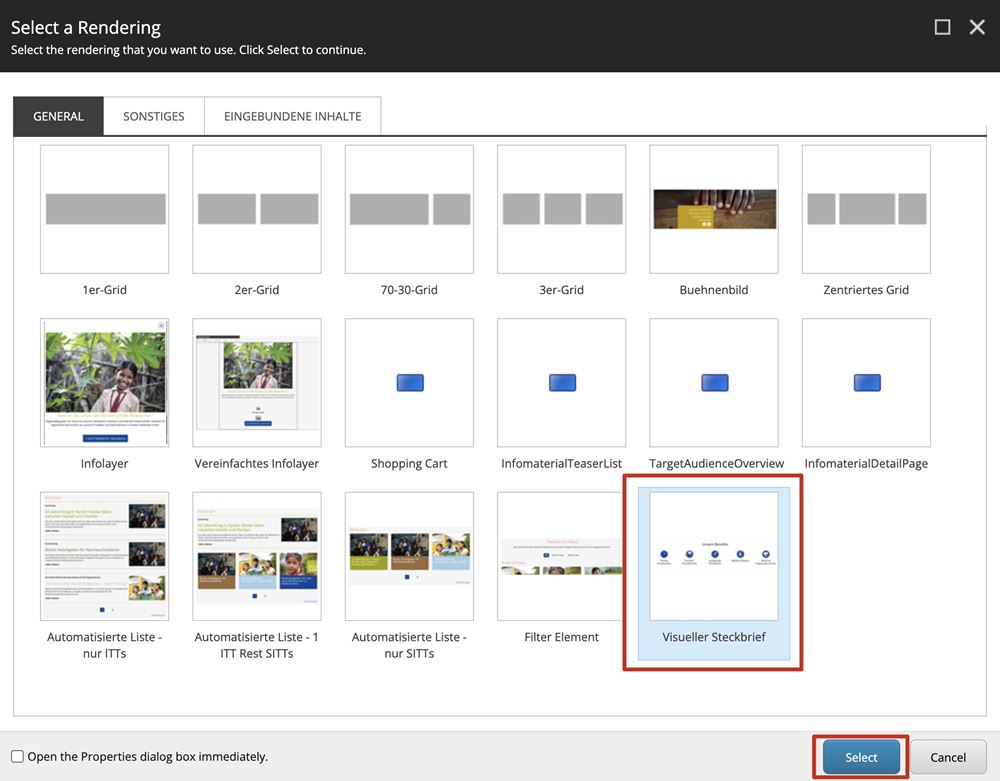Pick the TargetAudienceOverview rendering icon
Image resolution: width=1000 pixels, height=781 pixels.
(714, 383)
